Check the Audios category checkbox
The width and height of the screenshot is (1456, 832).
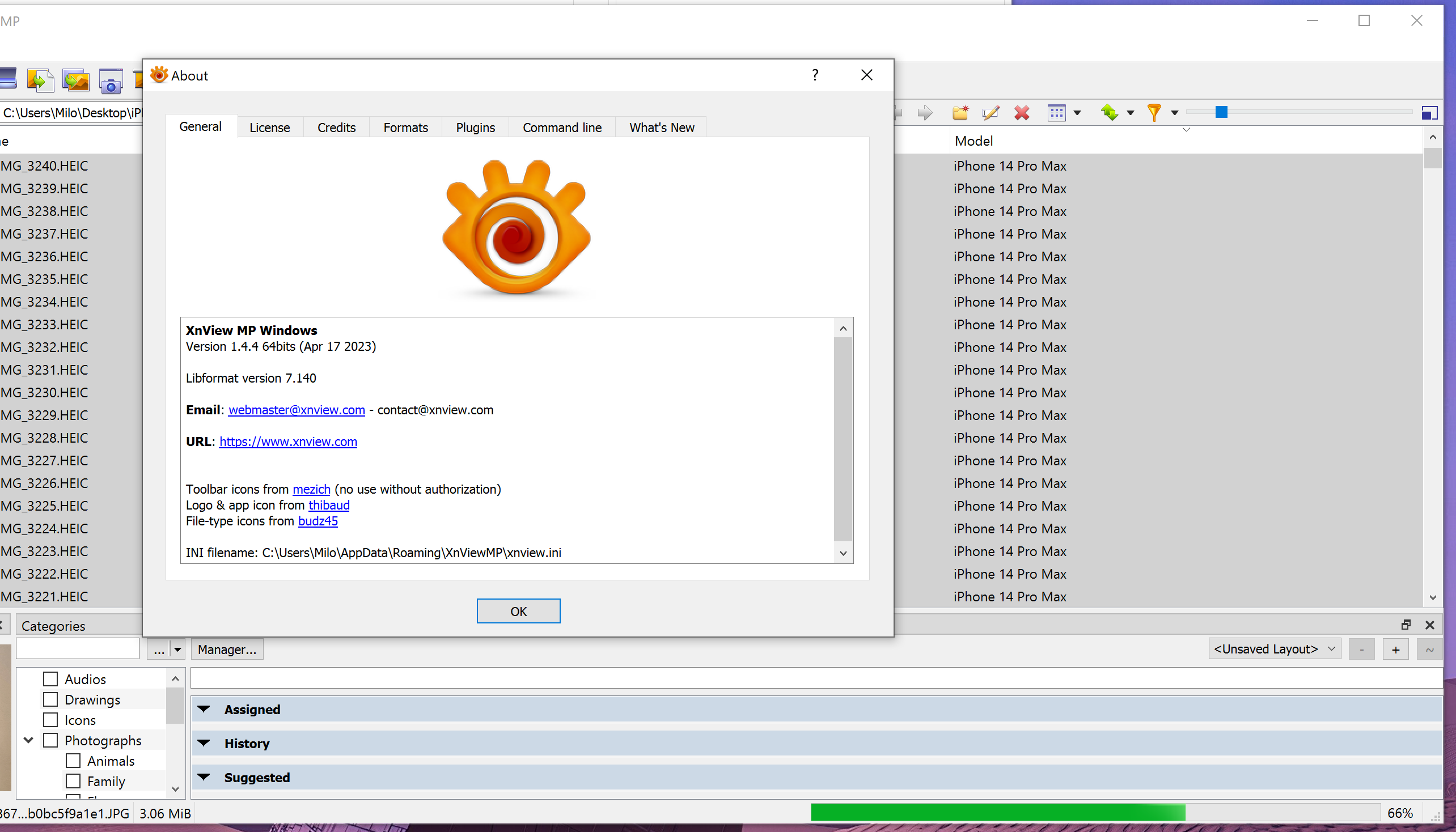tap(50, 679)
